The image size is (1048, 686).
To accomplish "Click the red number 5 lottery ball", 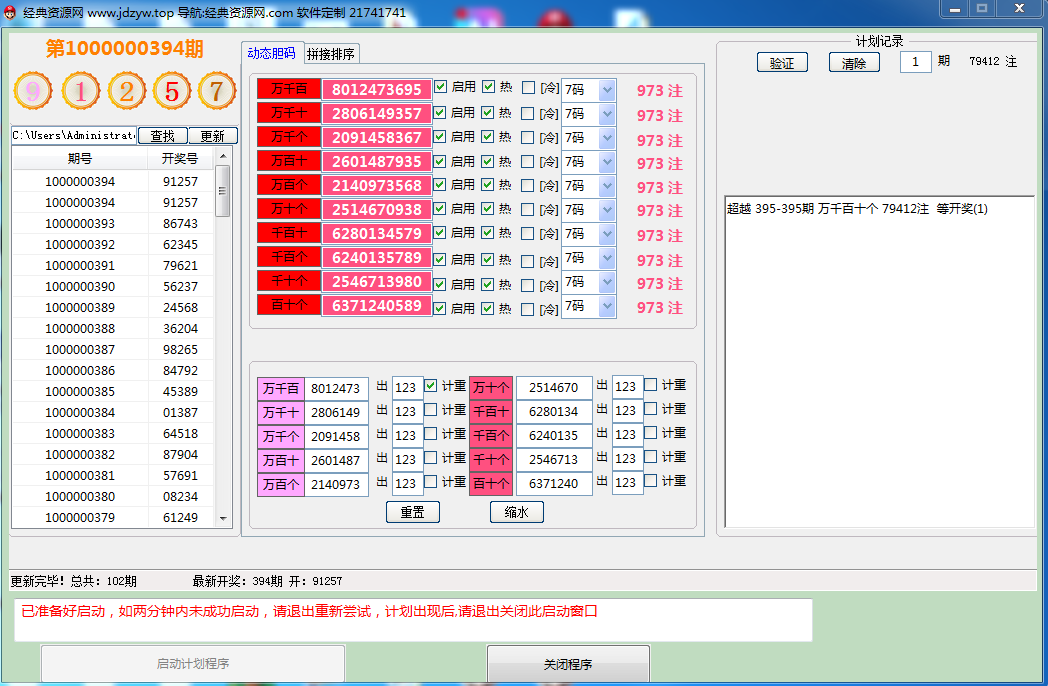I will (171, 92).
